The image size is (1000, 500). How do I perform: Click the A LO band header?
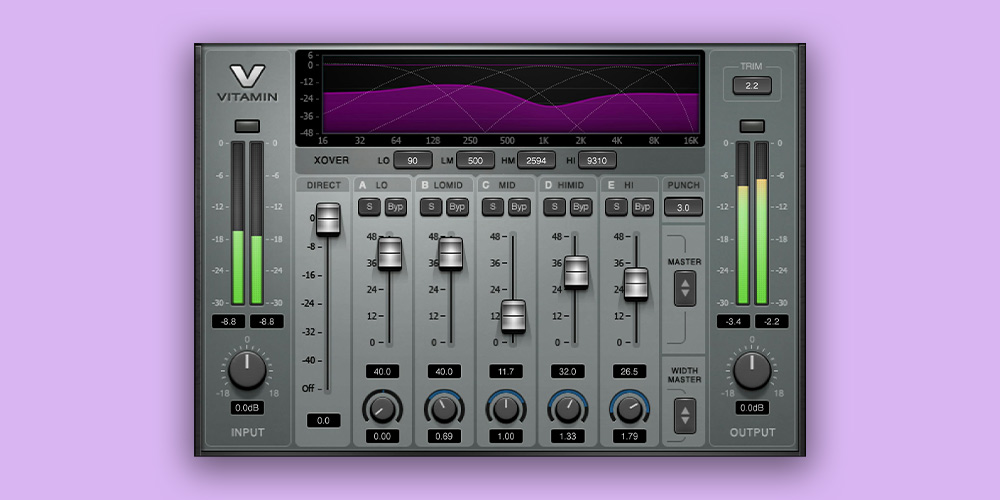tap(381, 185)
